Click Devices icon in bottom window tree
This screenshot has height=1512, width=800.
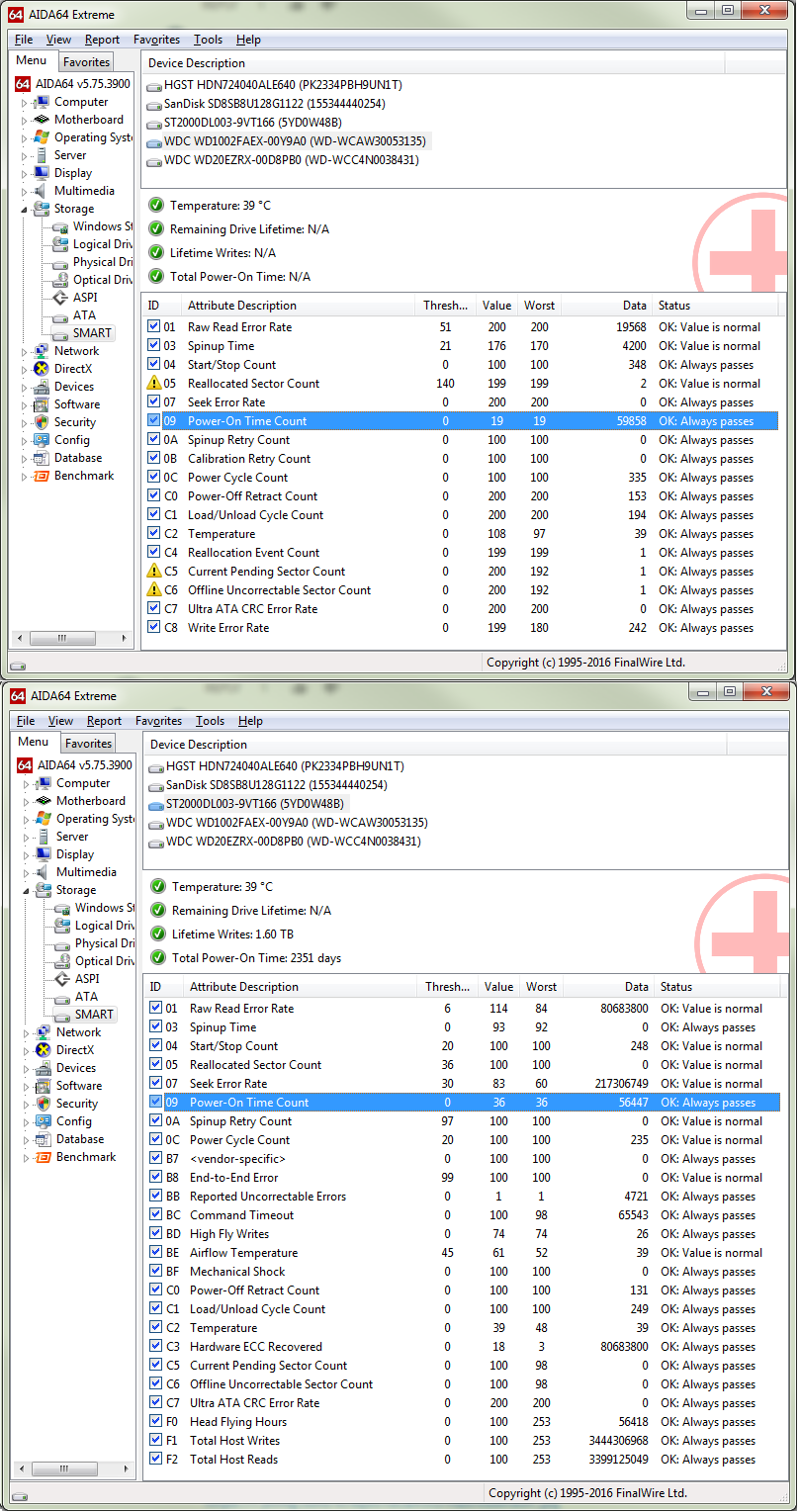(44, 1068)
